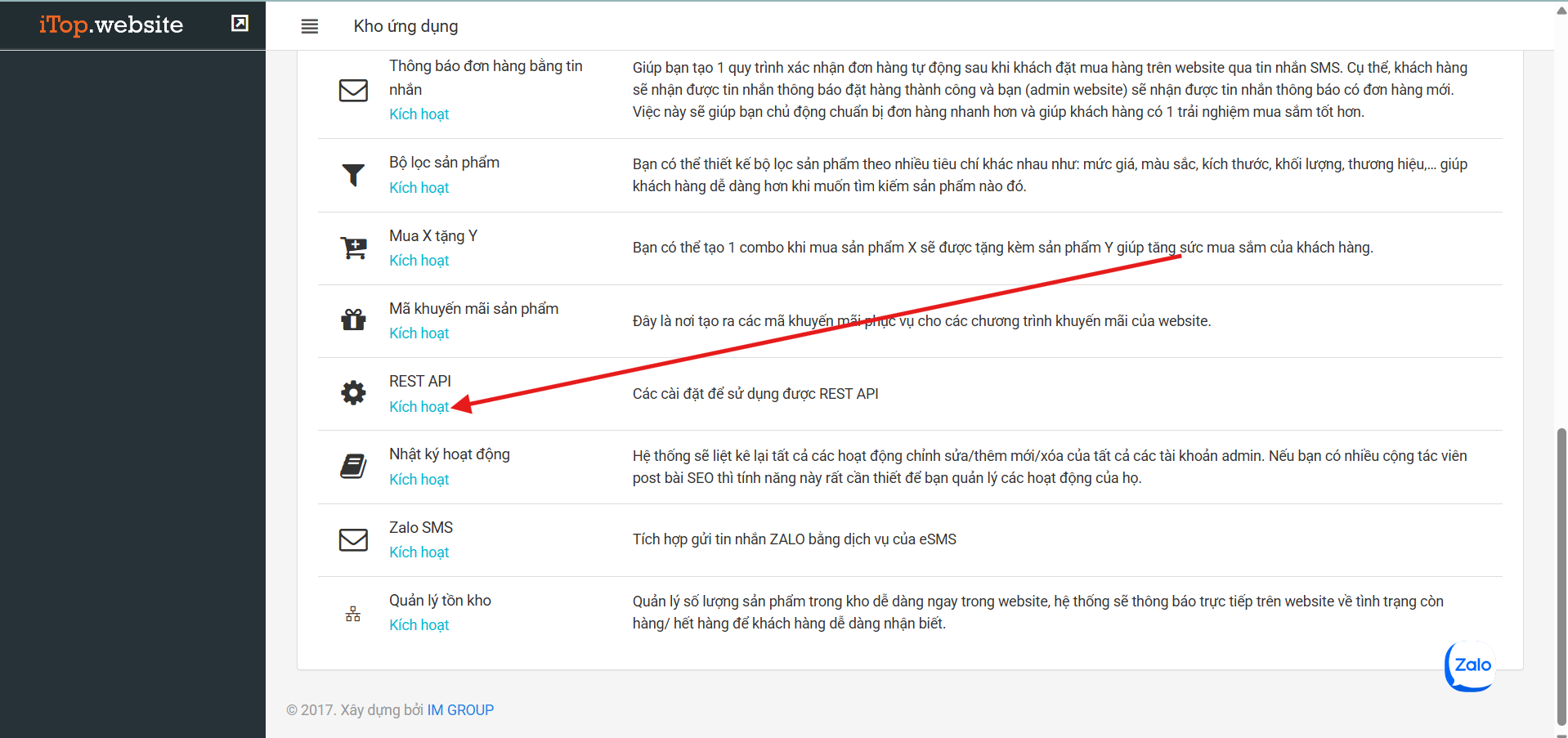Activate the Nhật ký hoạt động app
Screen dimensions: 1568x738
419,480
